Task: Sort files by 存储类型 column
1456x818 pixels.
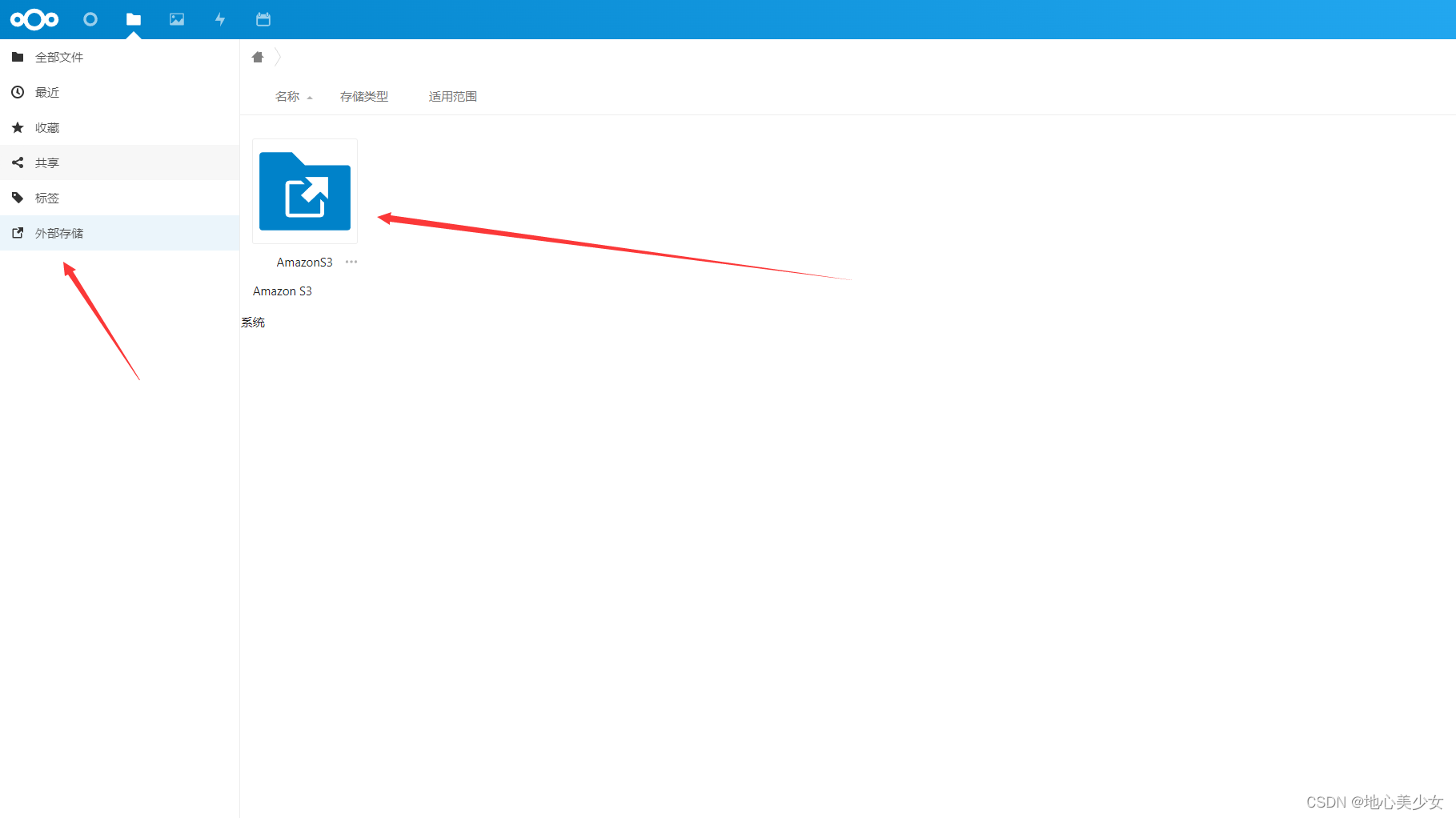Action: click(364, 97)
